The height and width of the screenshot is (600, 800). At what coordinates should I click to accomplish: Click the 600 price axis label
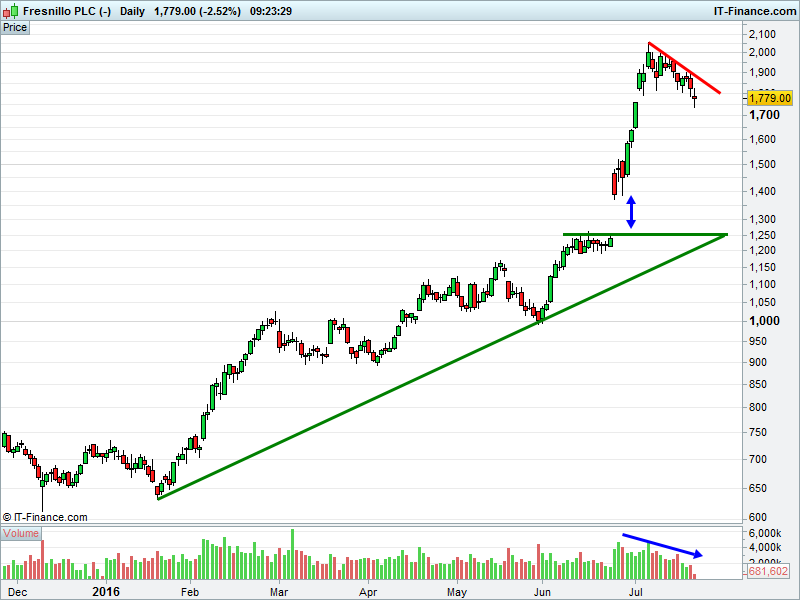tap(758, 517)
